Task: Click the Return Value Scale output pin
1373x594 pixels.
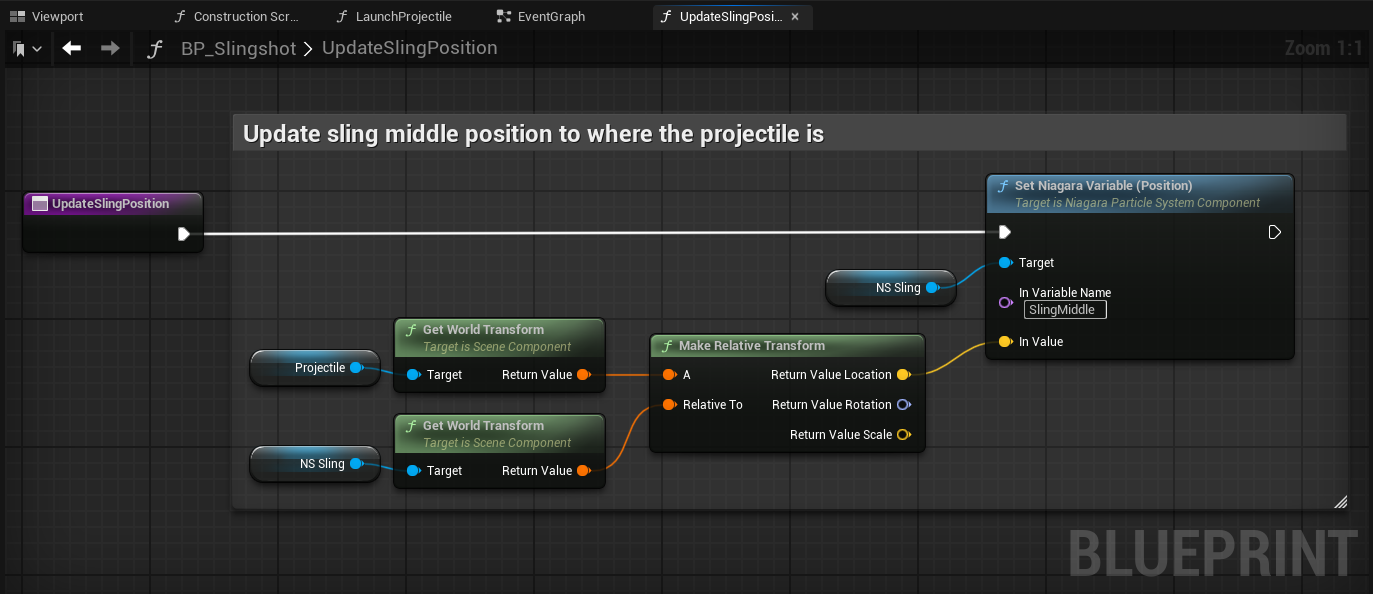Action: (903, 435)
